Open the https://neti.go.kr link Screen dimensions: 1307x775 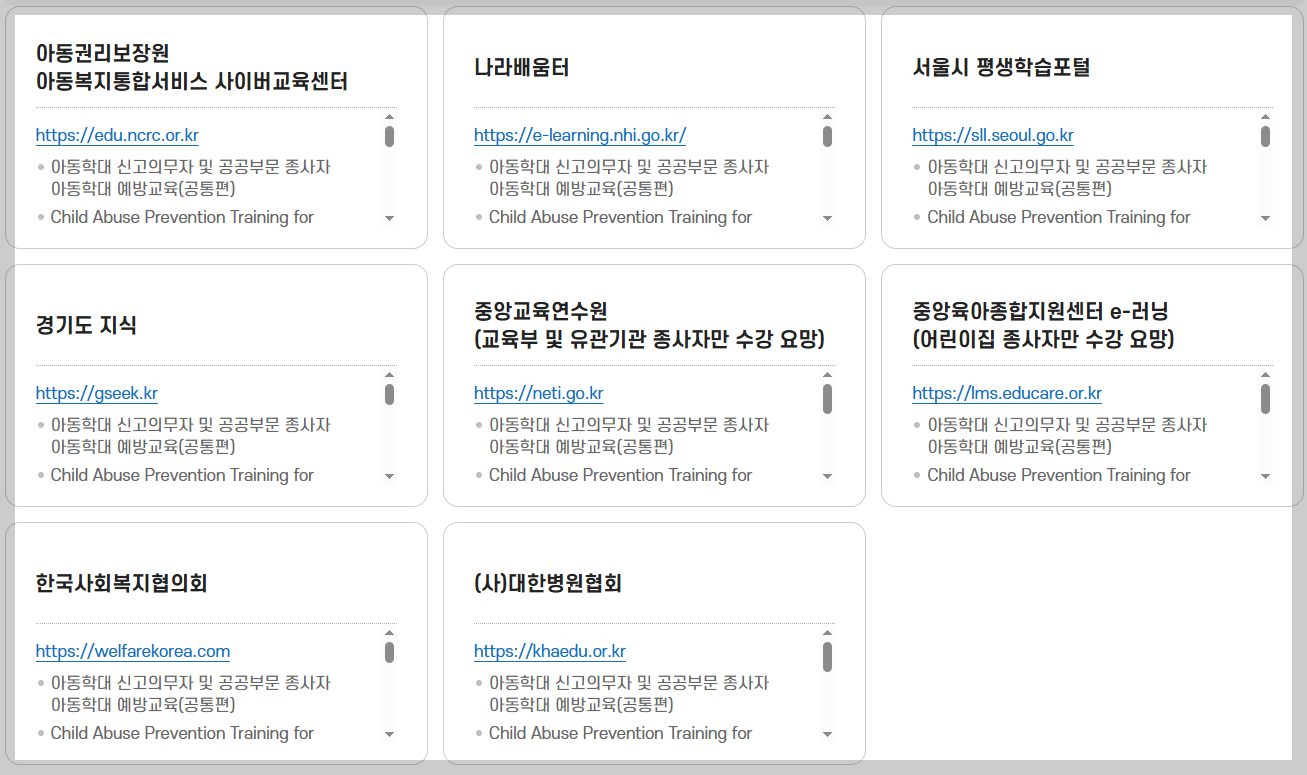539,394
